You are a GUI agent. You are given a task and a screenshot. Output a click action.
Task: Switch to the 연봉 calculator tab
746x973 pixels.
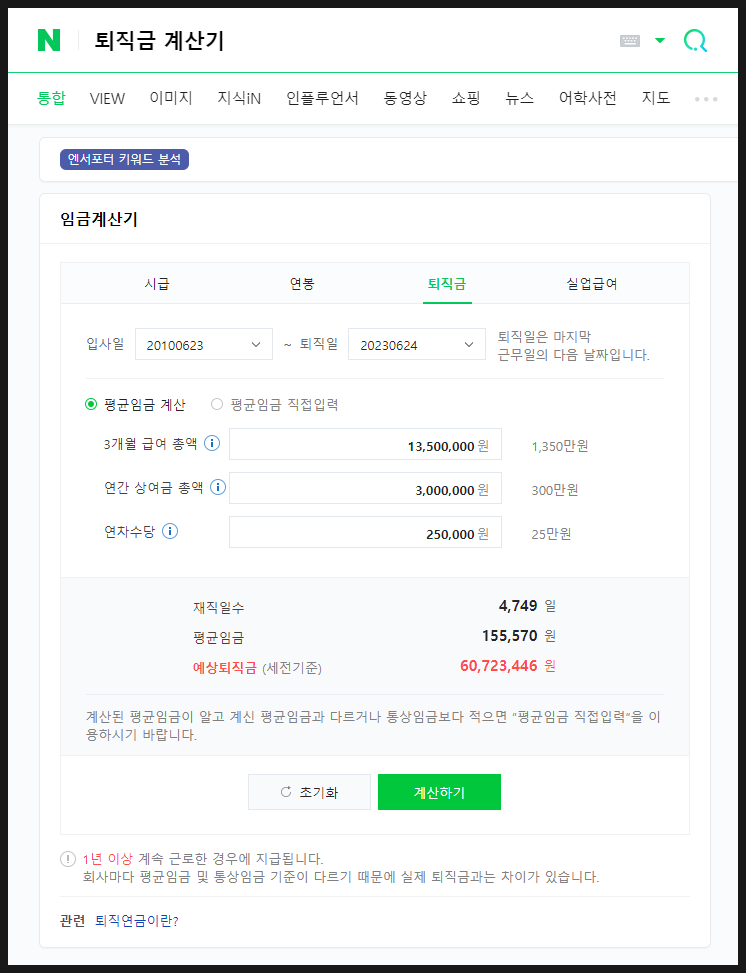pyautogui.click(x=302, y=283)
